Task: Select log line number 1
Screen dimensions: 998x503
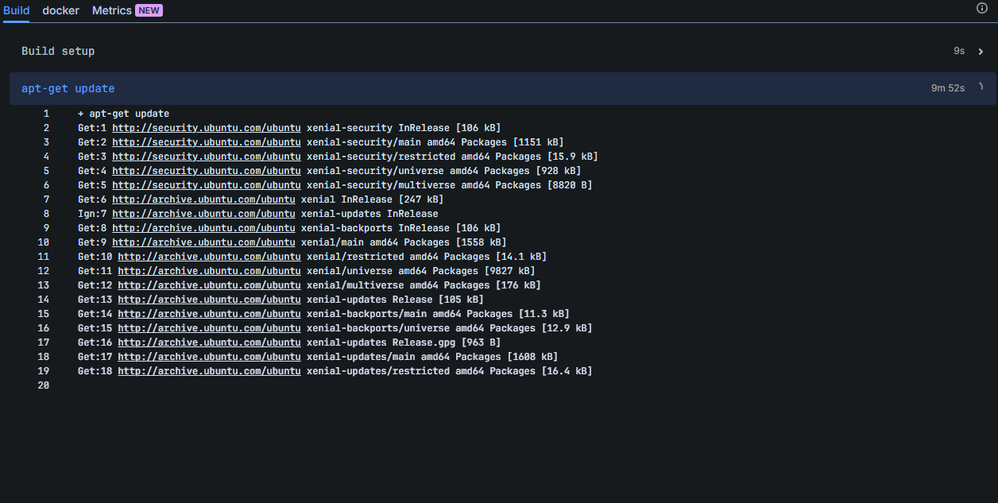Action: tap(46, 113)
